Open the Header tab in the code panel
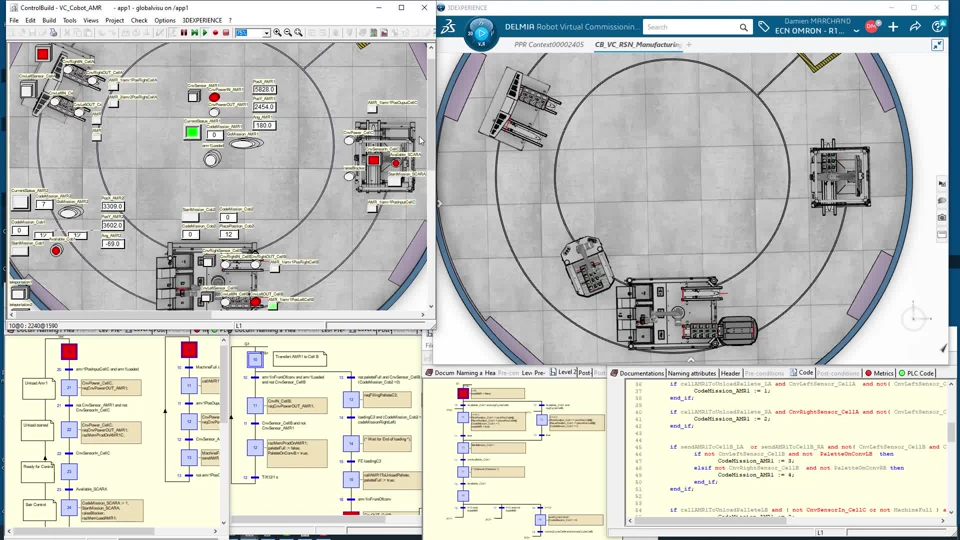The height and width of the screenshot is (540, 960). tap(730, 373)
